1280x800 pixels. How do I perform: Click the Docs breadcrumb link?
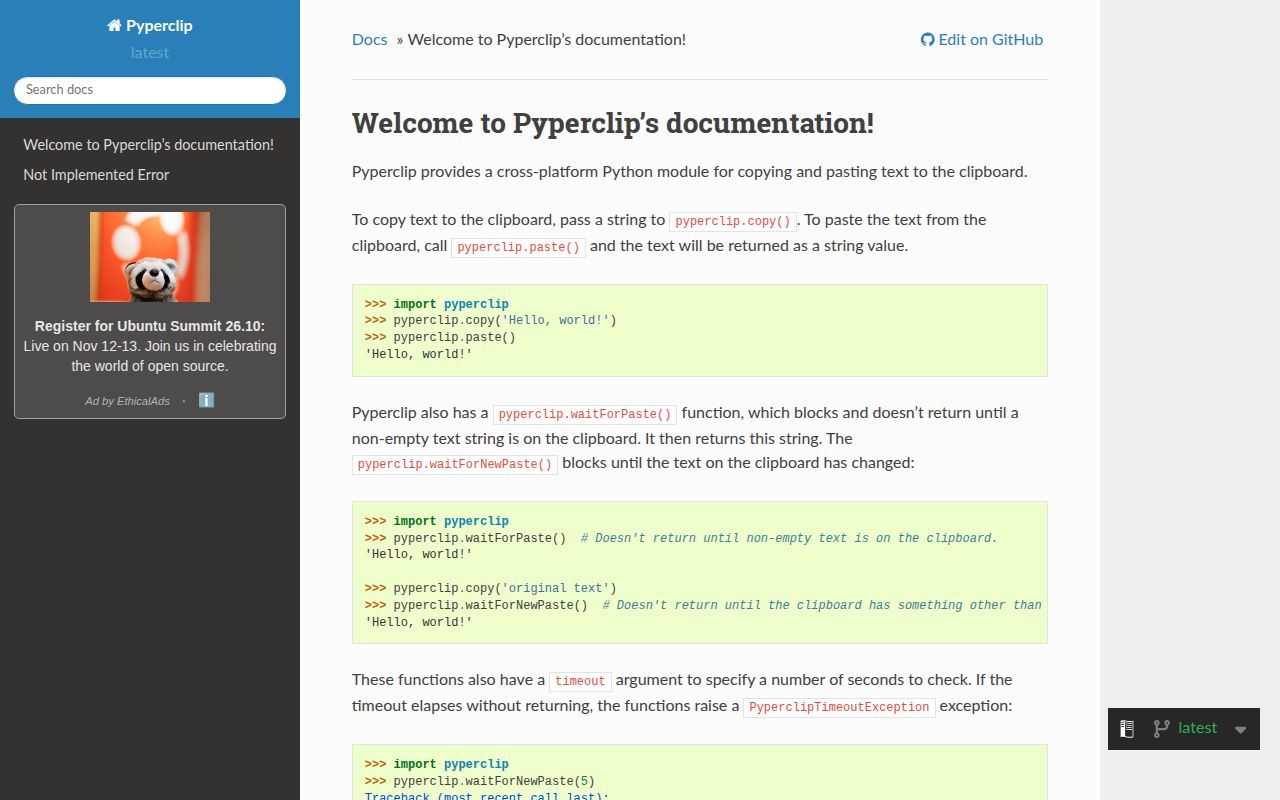tap(370, 40)
